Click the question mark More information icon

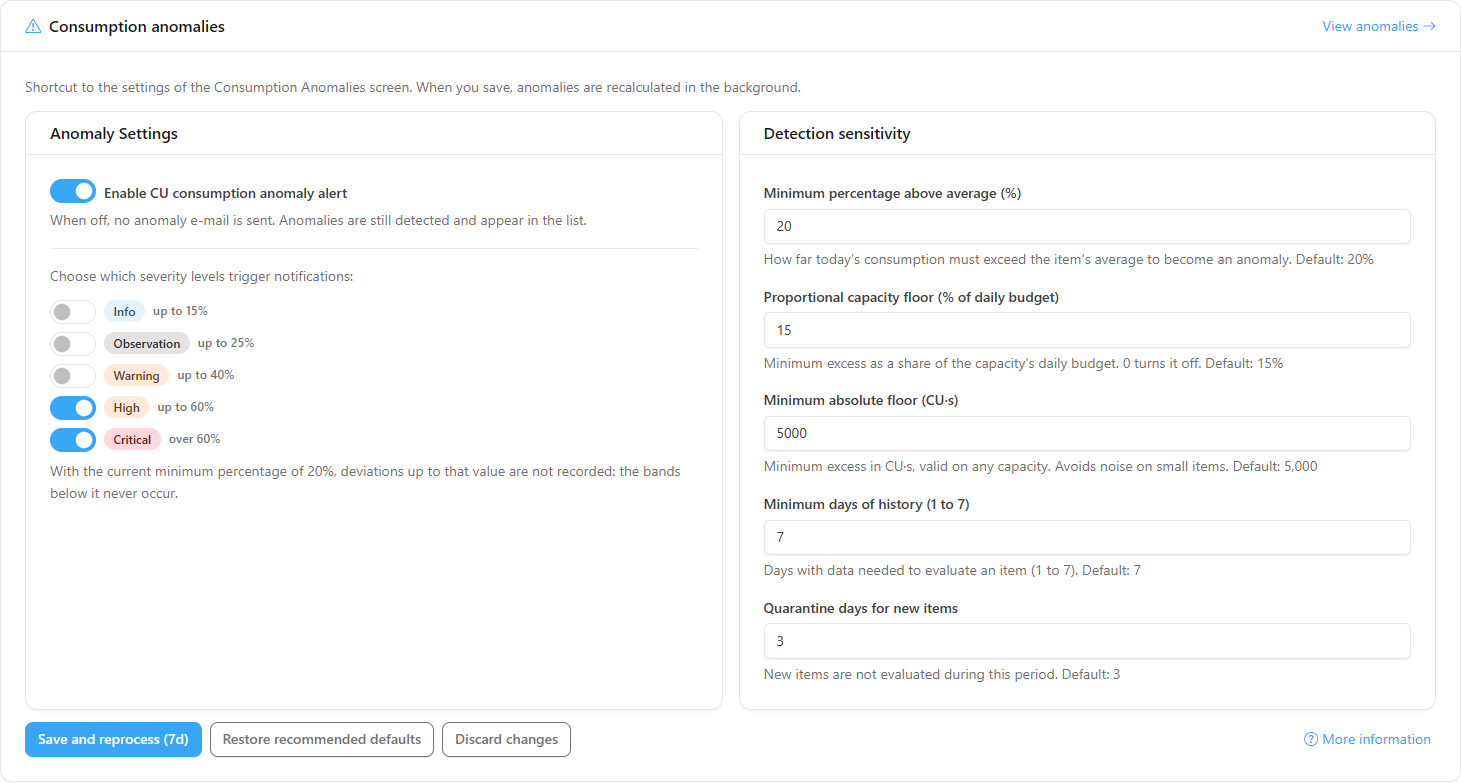(1311, 739)
